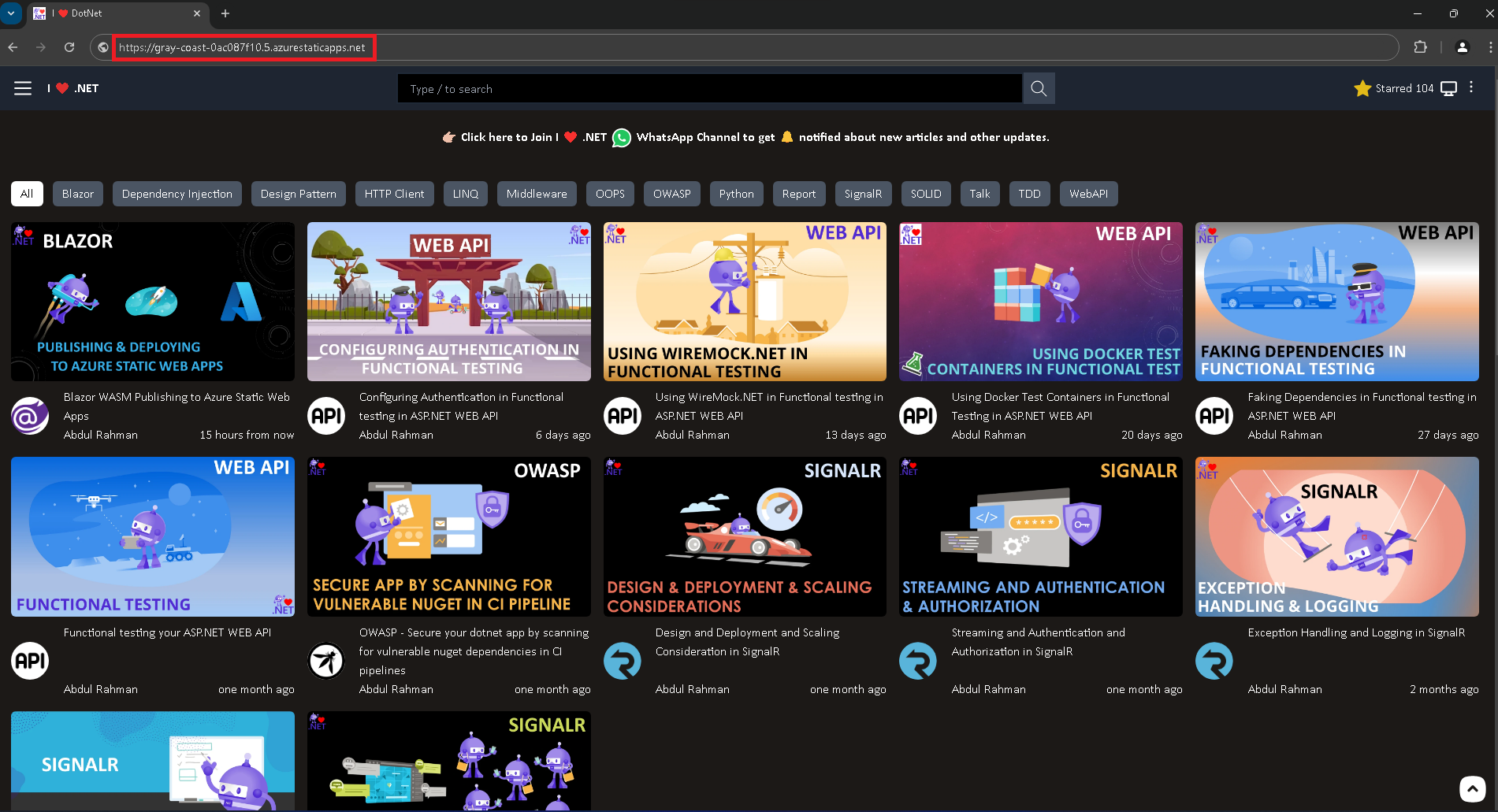Select the All filter chip

pyautogui.click(x=27, y=194)
